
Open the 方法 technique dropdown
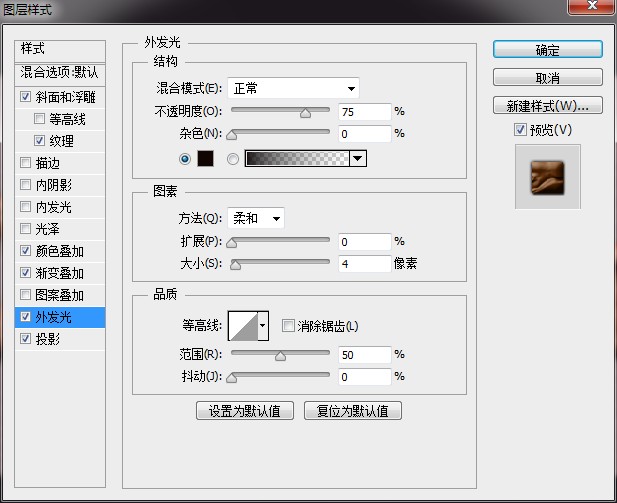[256, 218]
